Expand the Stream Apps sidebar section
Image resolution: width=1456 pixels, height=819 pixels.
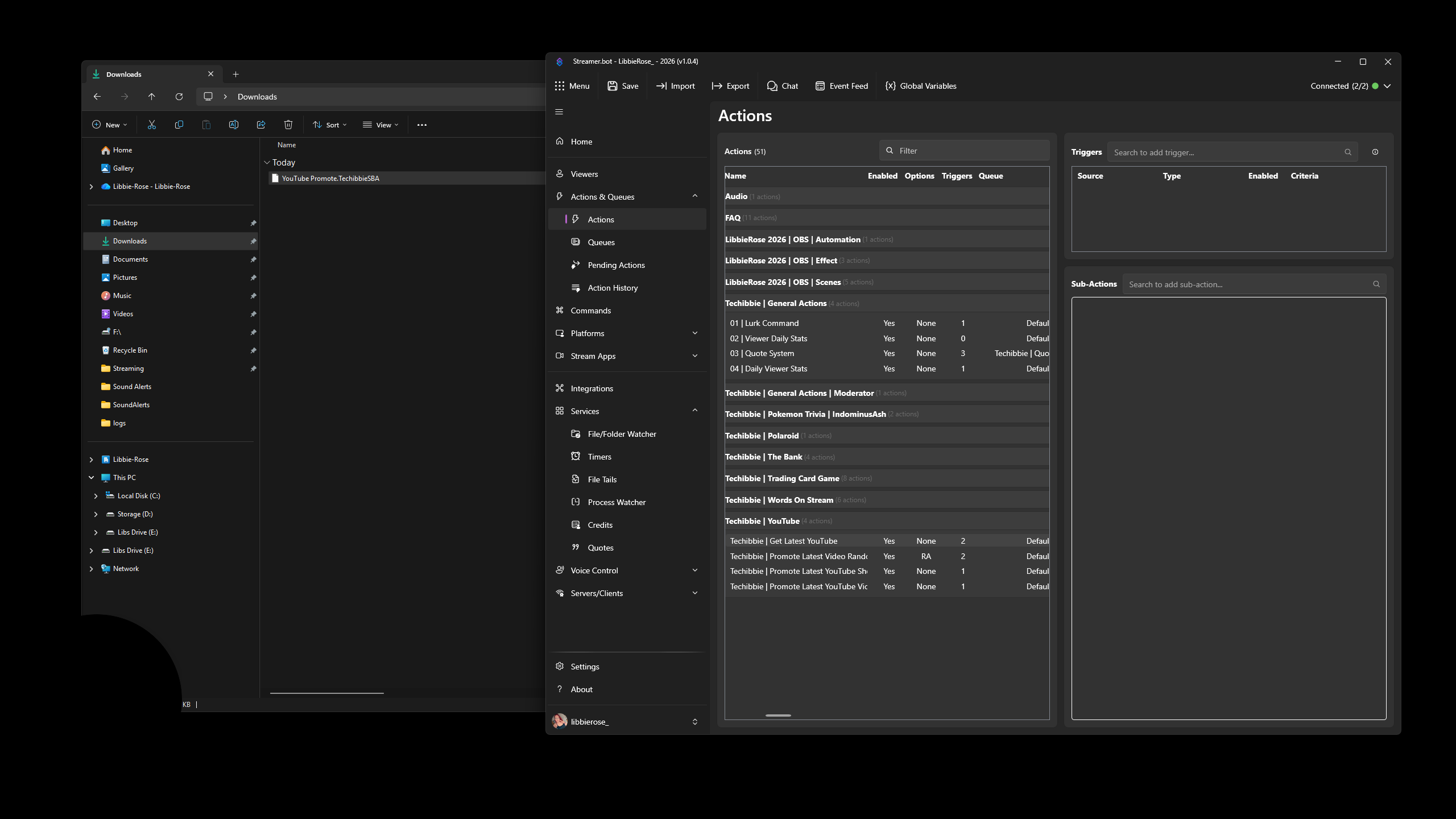(x=695, y=356)
